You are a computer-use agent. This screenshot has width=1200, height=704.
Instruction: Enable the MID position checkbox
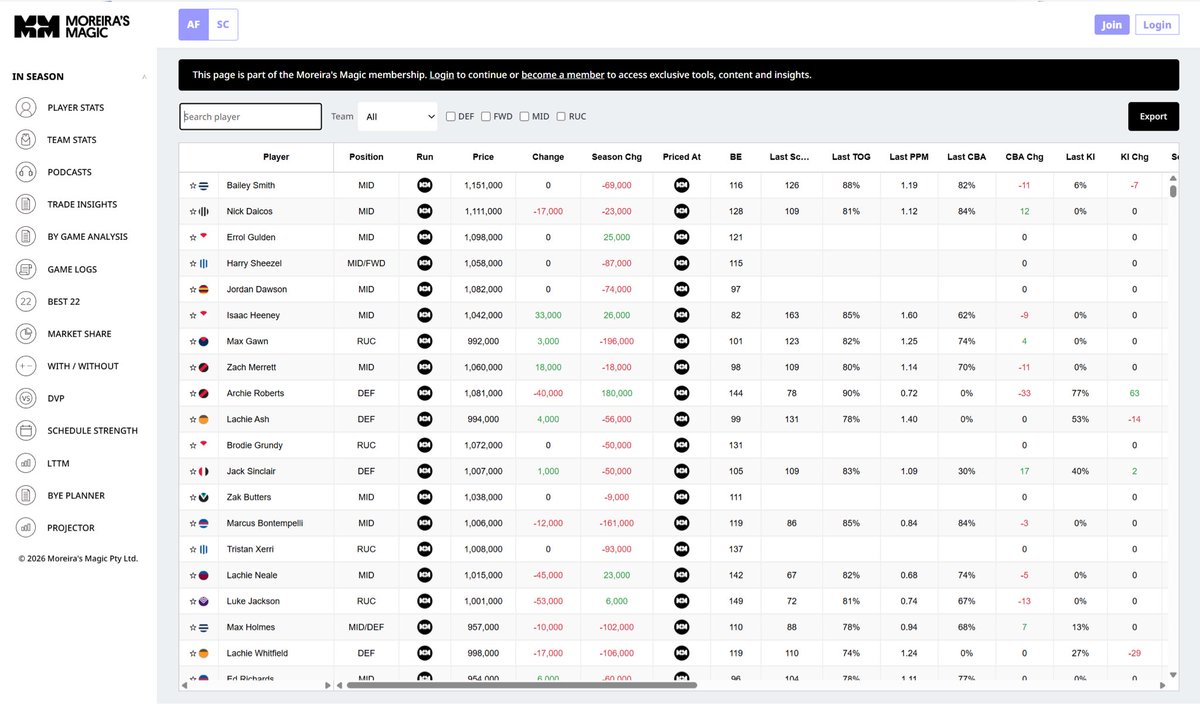click(524, 117)
